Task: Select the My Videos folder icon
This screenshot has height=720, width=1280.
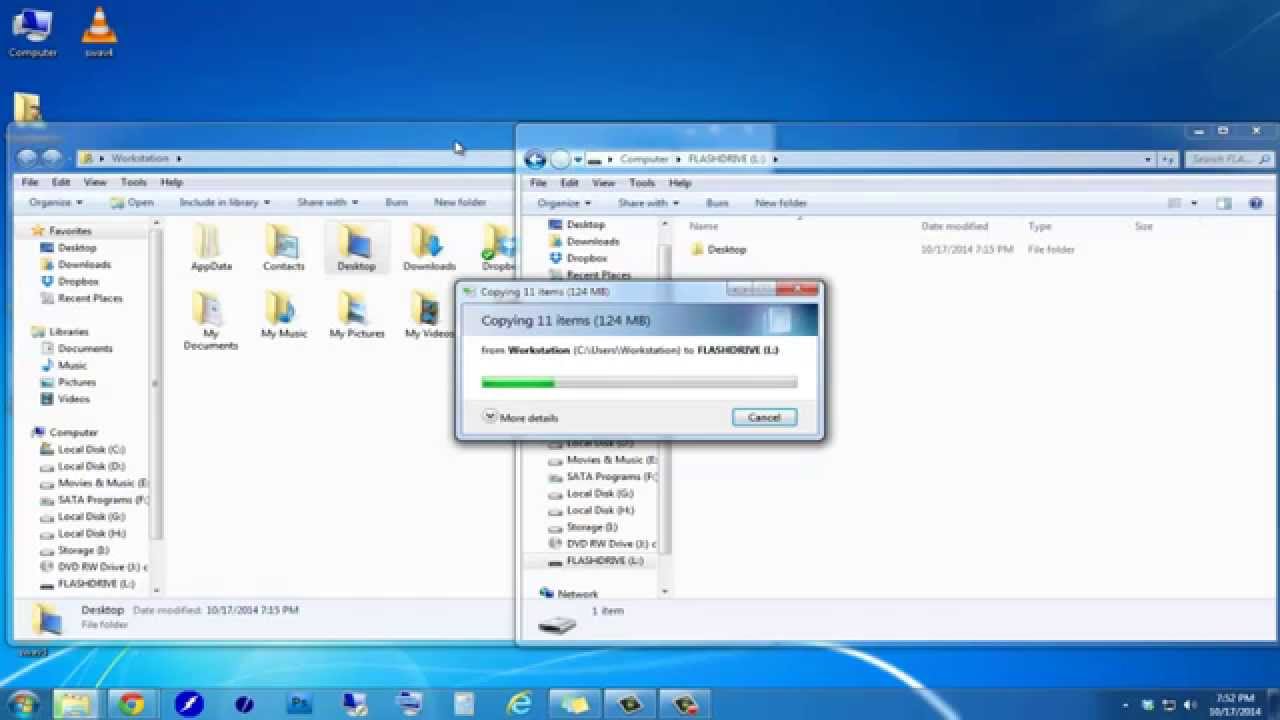Action: coord(429,315)
